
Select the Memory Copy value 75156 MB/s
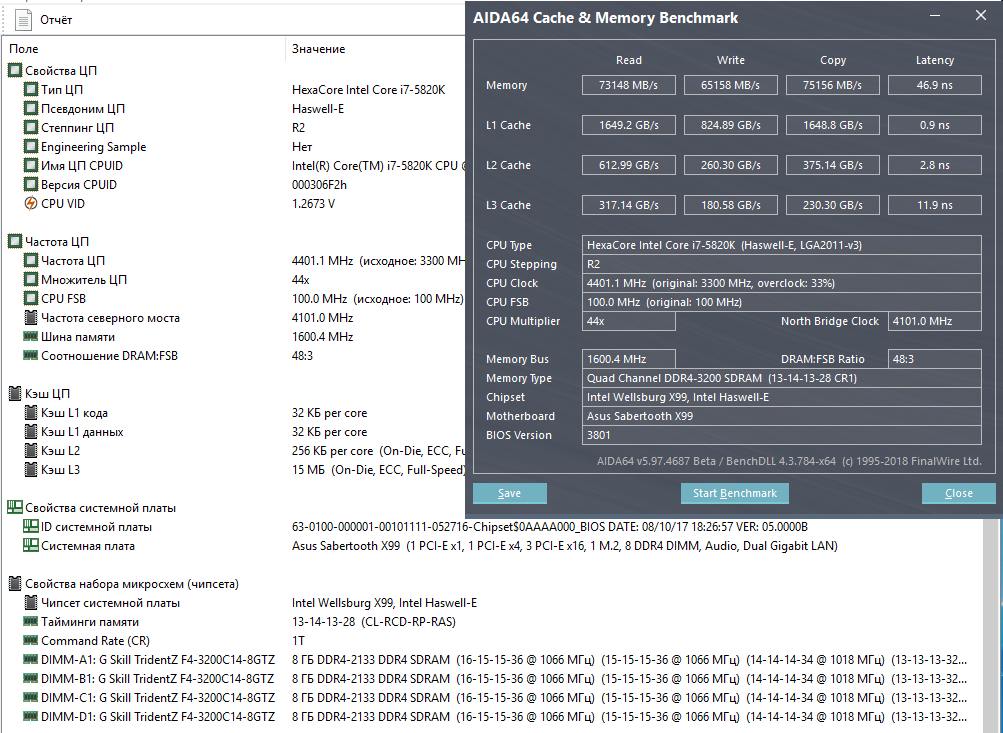click(832, 85)
